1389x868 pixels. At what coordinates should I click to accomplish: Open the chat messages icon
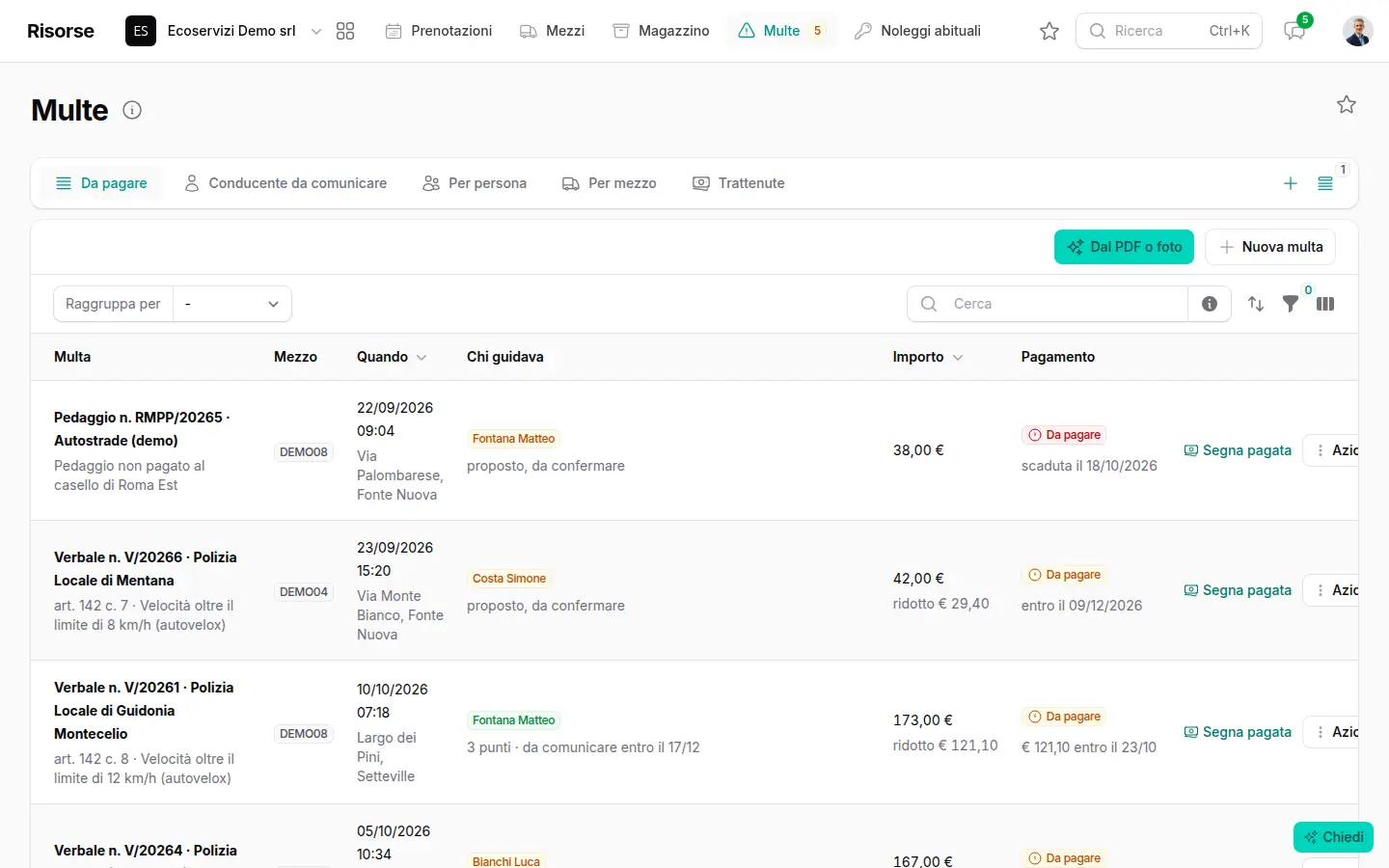pyautogui.click(x=1294, y=31)
